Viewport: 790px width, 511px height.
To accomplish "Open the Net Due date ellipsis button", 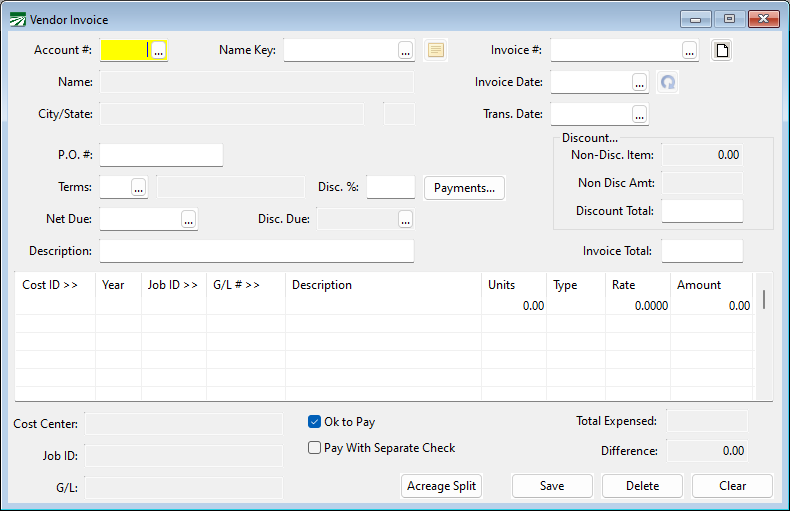I will pyautogui.click(x=188, y=219).
